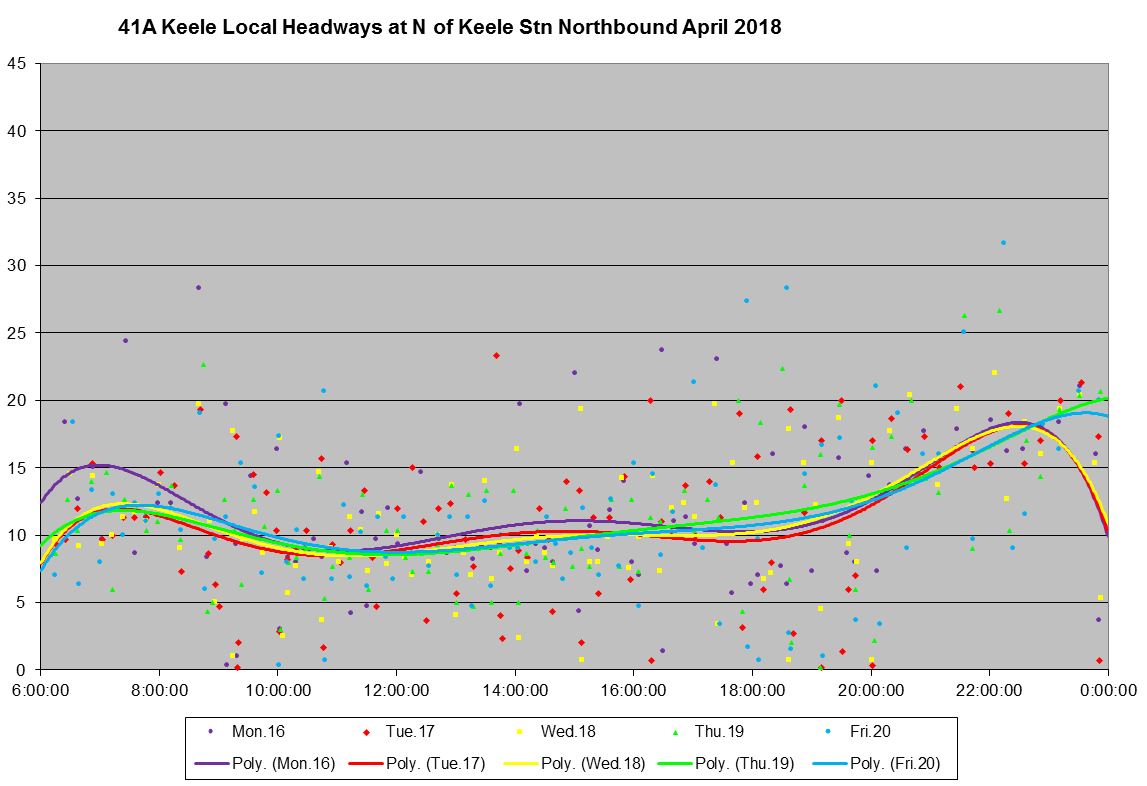Select the chart title text

tap(449, 28)
